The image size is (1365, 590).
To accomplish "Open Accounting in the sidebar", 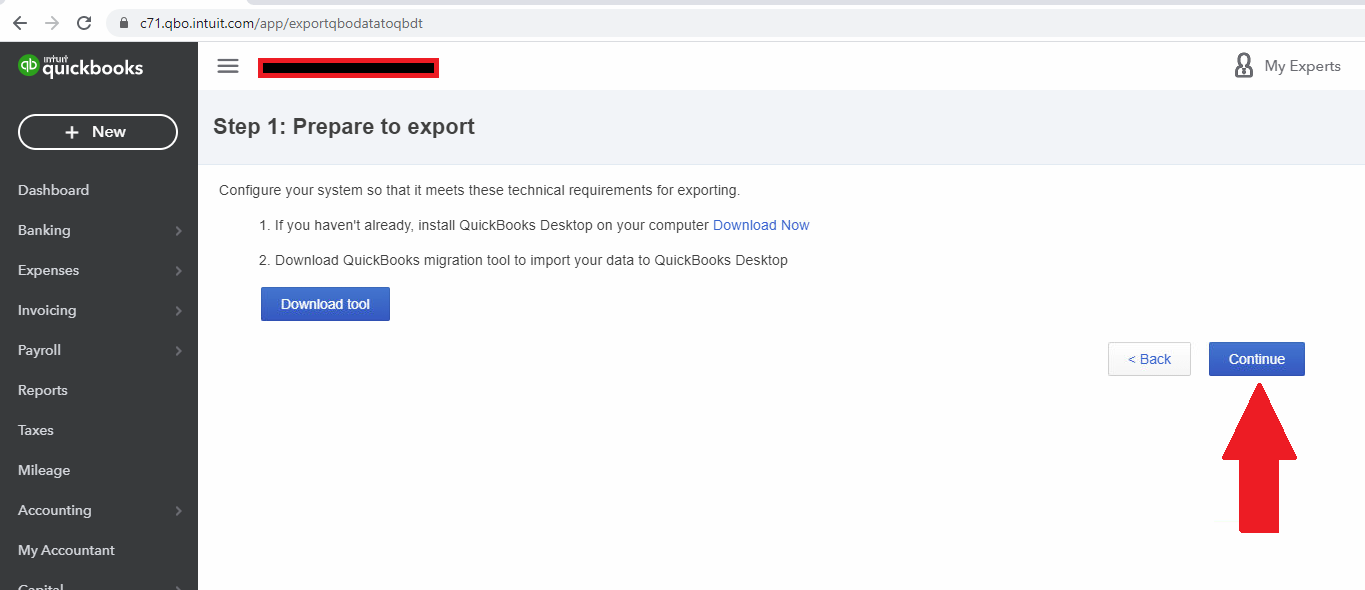I will click(x=55, y=510).
